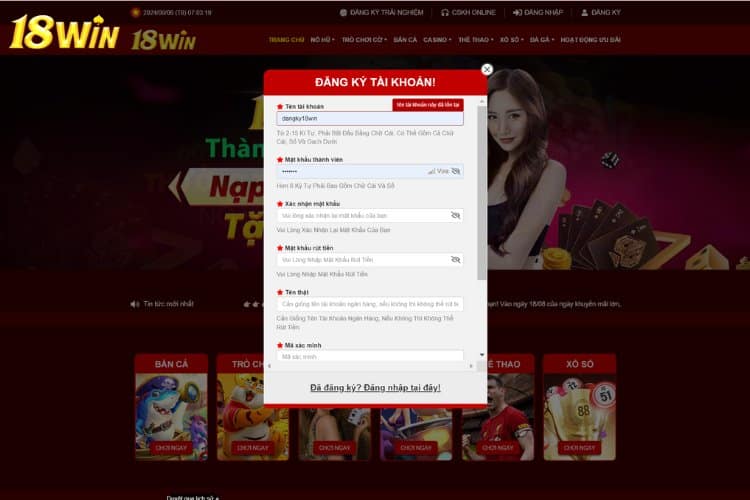The image size is (750, 500).
Task: Toggle visibility of Mật khẩu thành viên
Action: point(455,171)
